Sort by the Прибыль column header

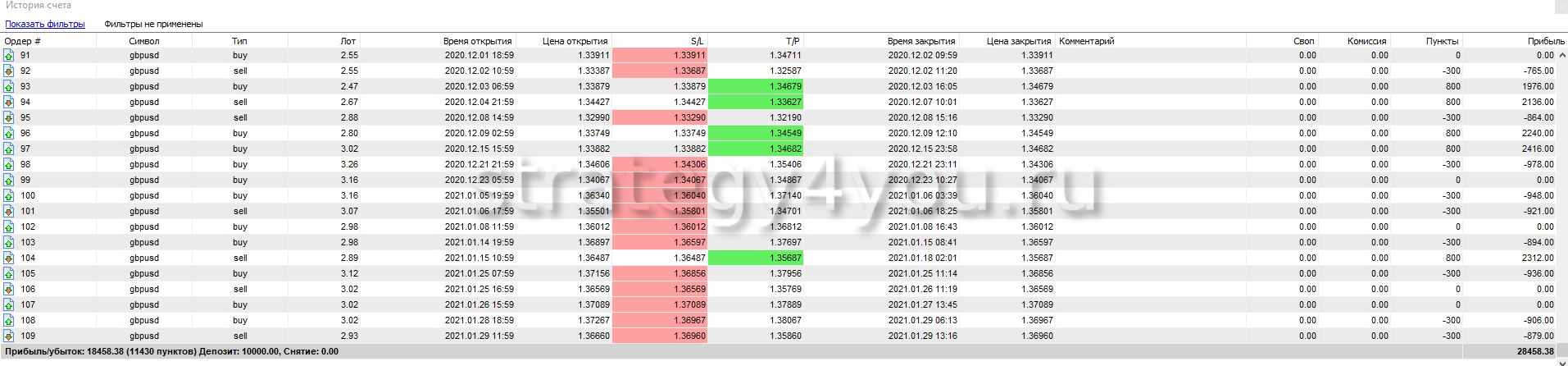(1545, 41)
